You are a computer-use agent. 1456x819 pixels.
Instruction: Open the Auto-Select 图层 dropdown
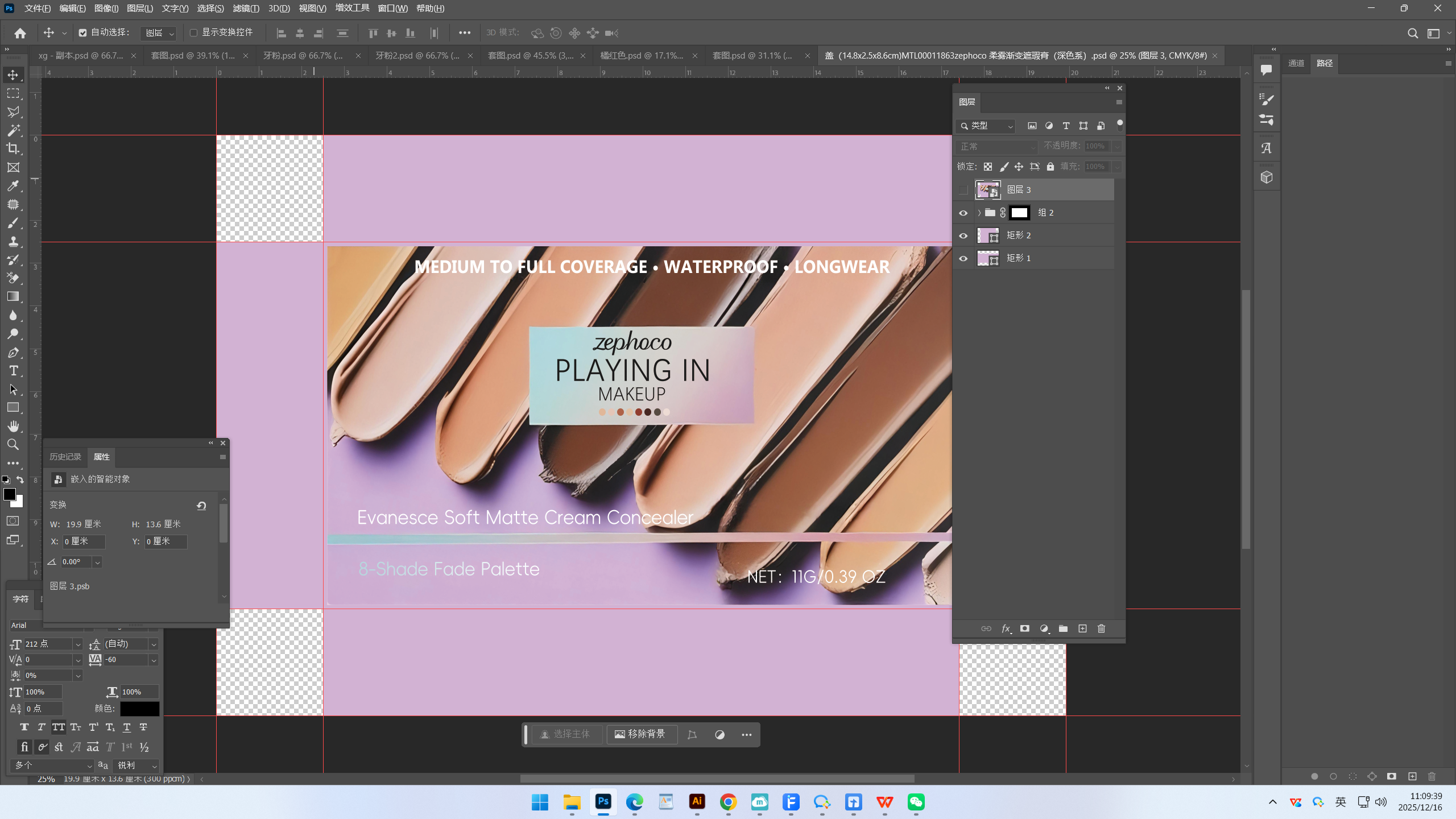click(x=159, y=33)
